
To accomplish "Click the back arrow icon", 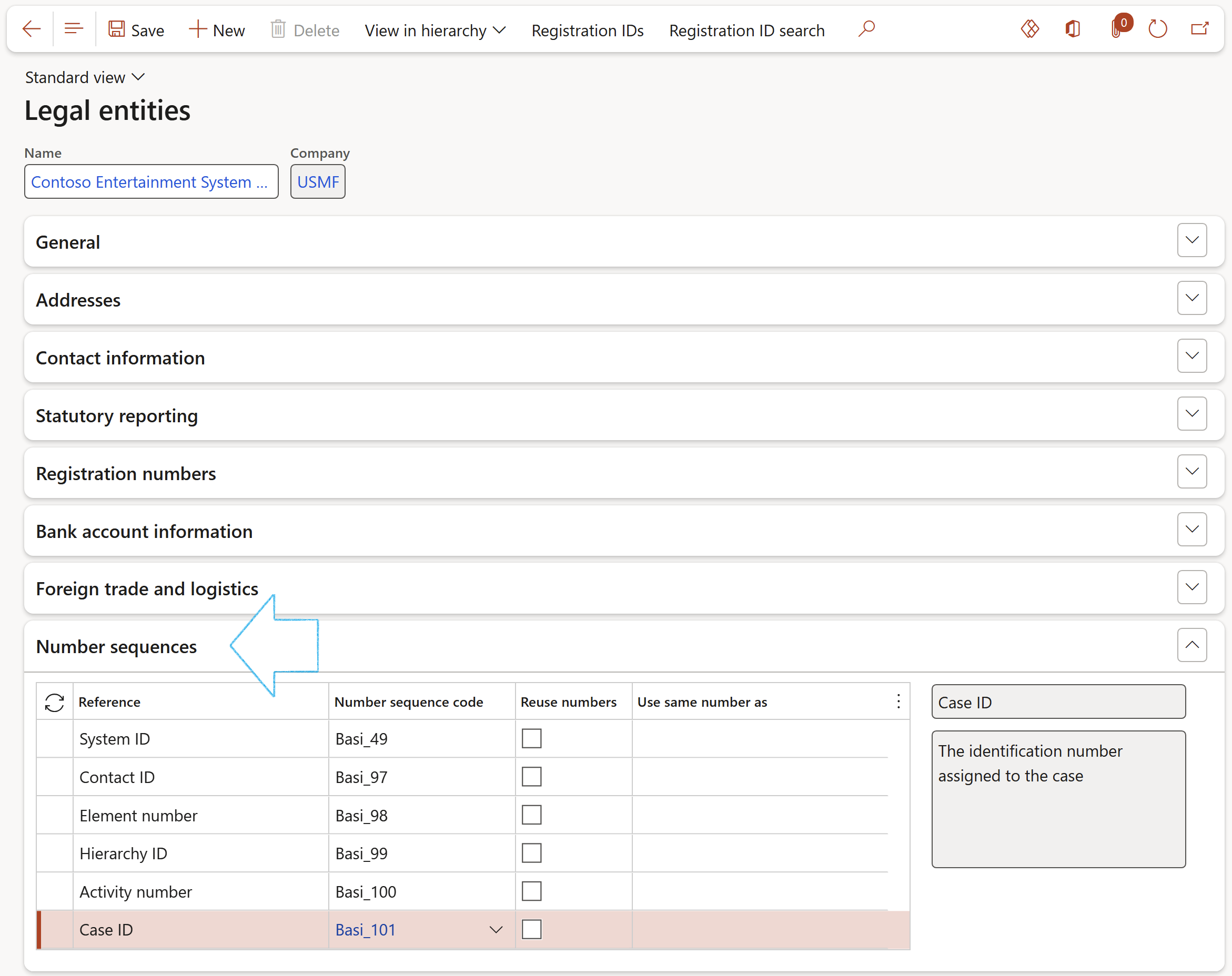I will click(32, 29).
